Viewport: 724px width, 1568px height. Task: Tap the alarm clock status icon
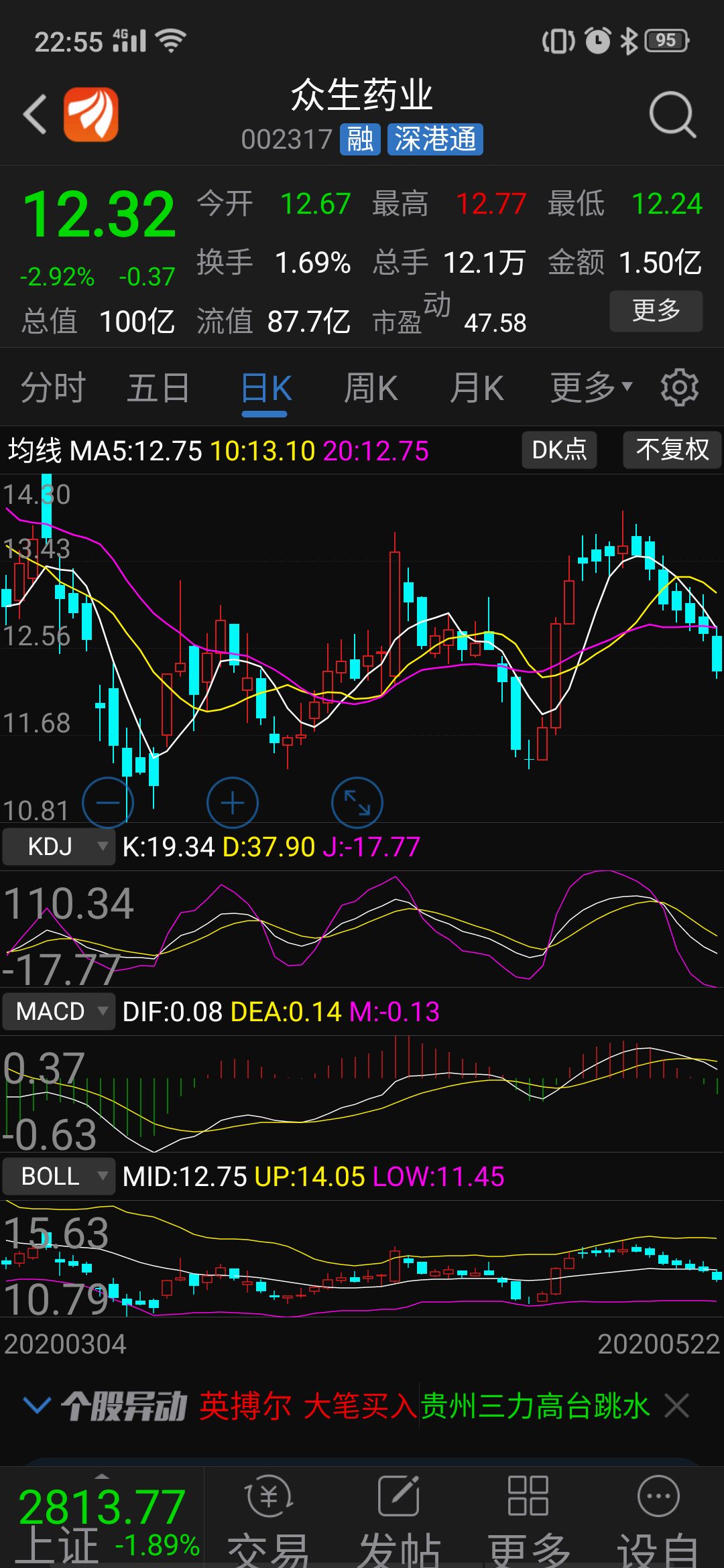tap(598, 41)
